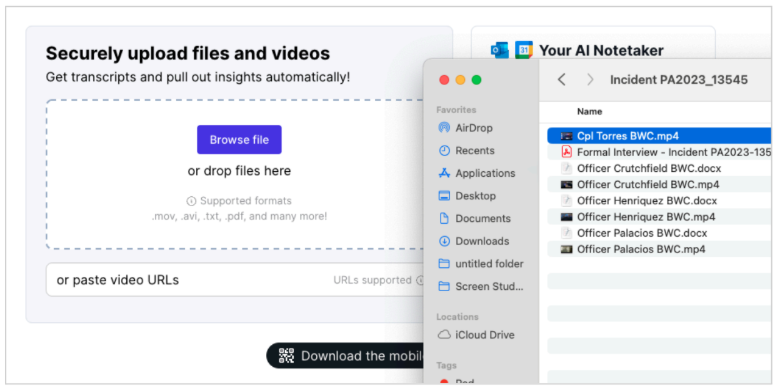The image size is (776, 390).
Task: Sort by the Name column header
Action: click(589, 112)
